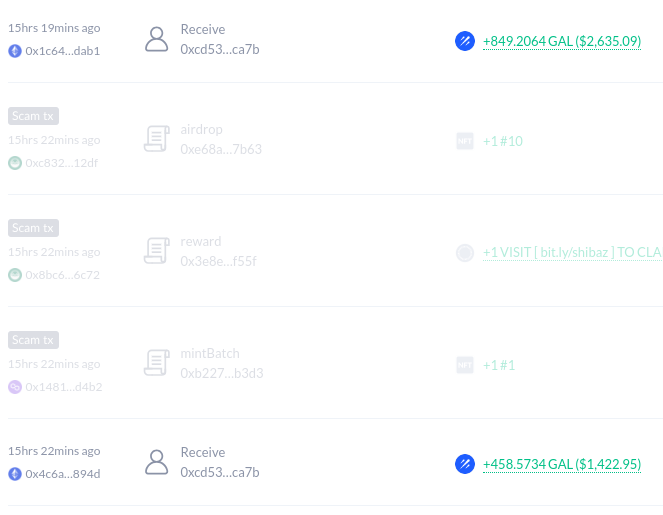Screen dimensions: 663x515
Task: Click the NFT badge icon beside +1 #10
Action: (465, 141)
